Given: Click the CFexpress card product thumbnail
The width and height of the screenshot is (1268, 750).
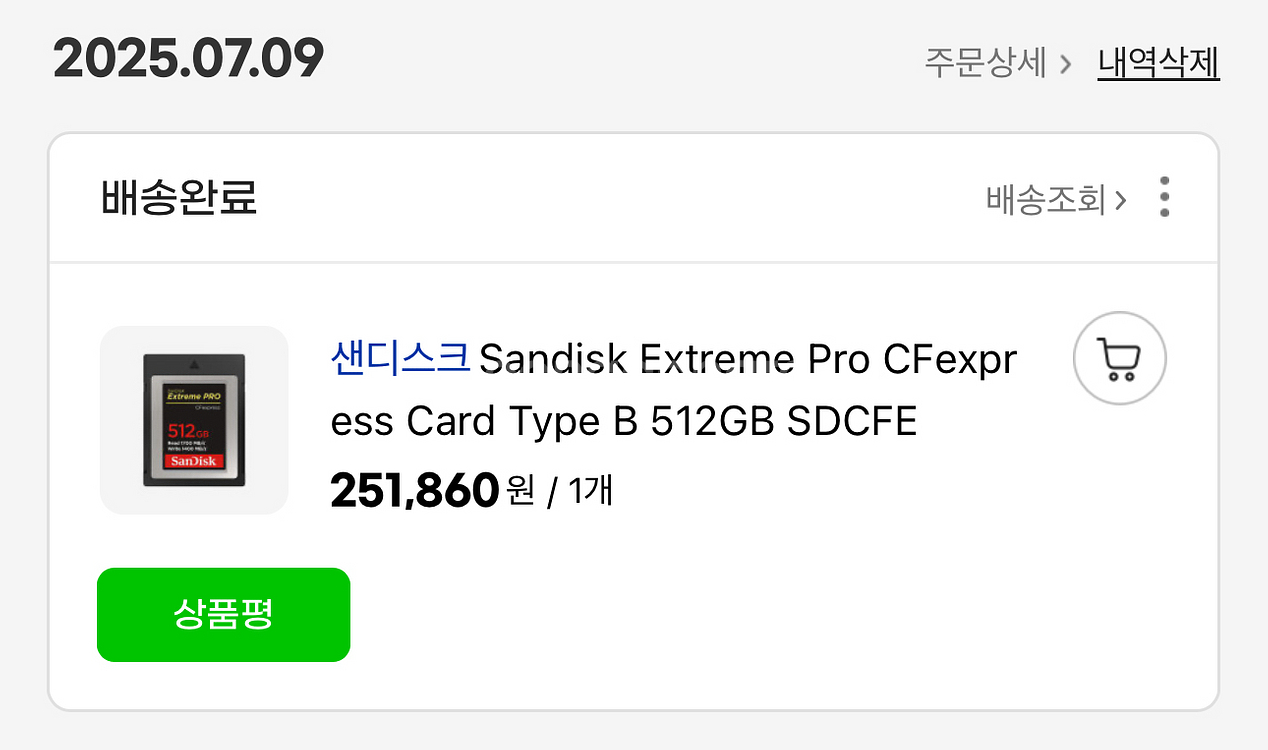Looking at the screenshot, I should pos(194,420).
